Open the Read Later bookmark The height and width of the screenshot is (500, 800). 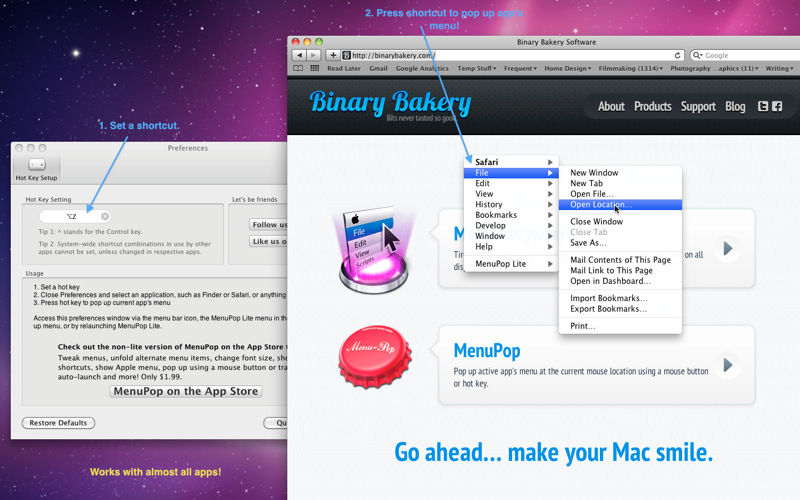click(344, 68)
